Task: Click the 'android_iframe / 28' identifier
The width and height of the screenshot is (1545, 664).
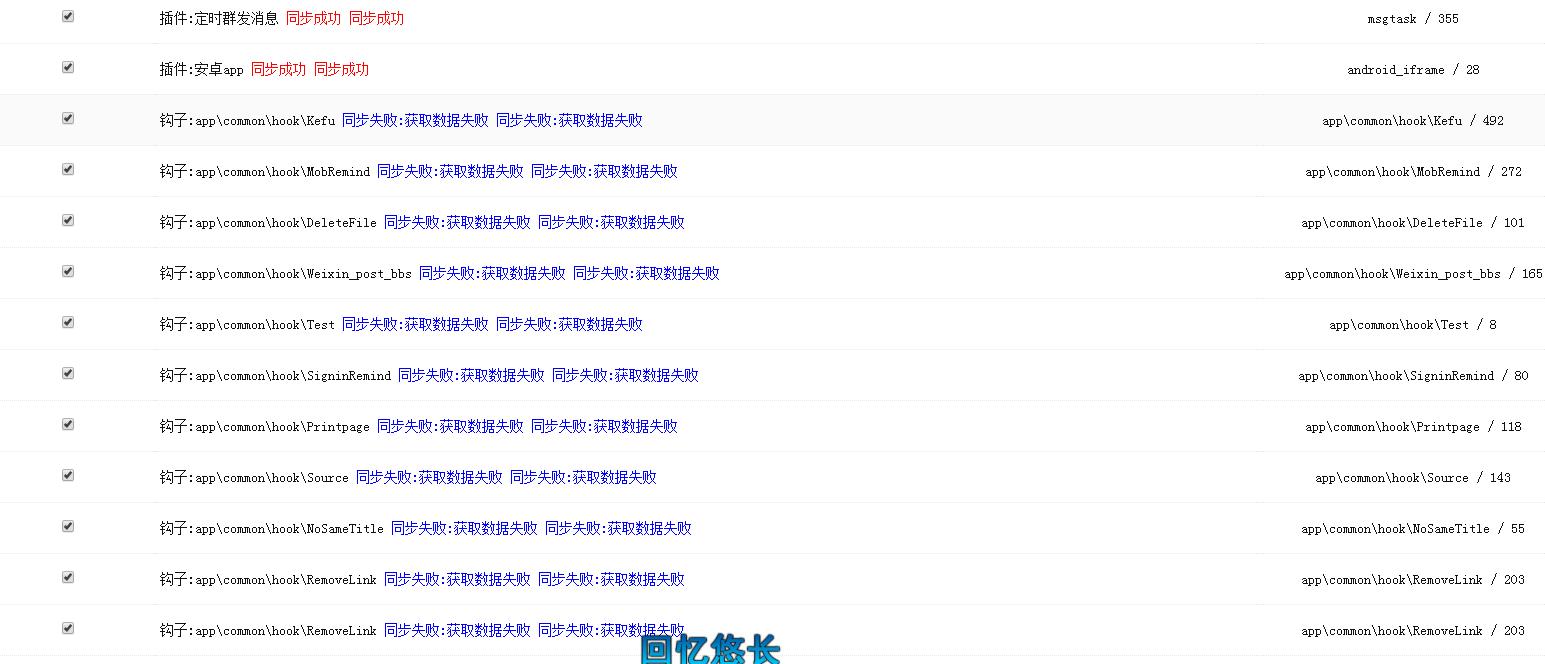Action: tap(1412, 70)
